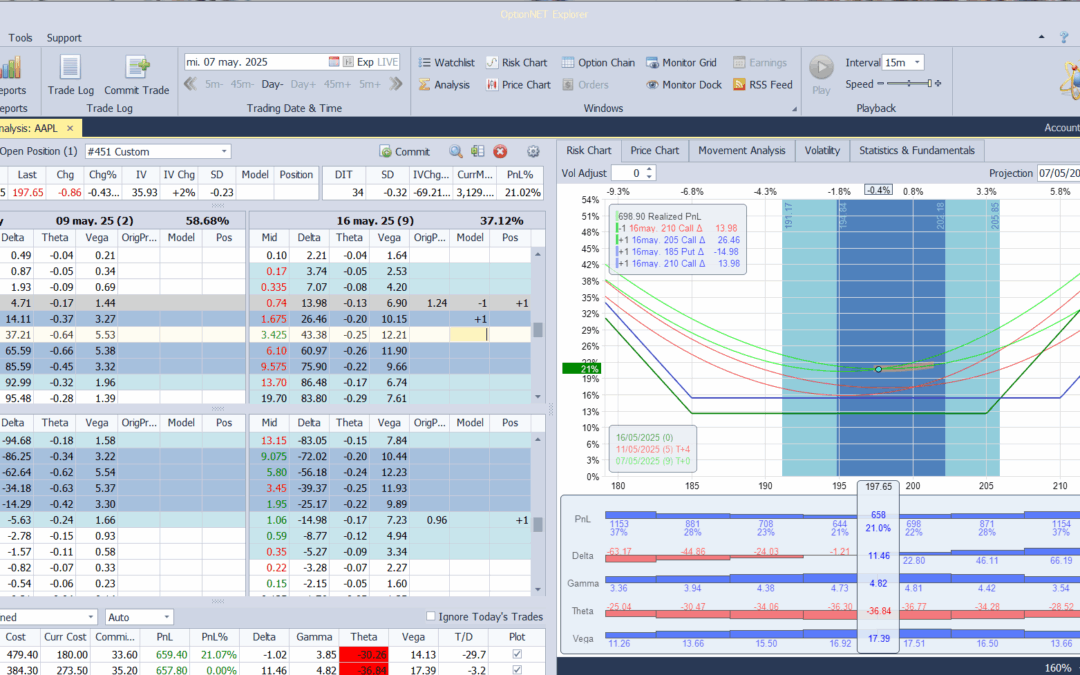Decrease playback speed with minus icon
This screenshot has width=1080, height=675.
coord(880,84)
